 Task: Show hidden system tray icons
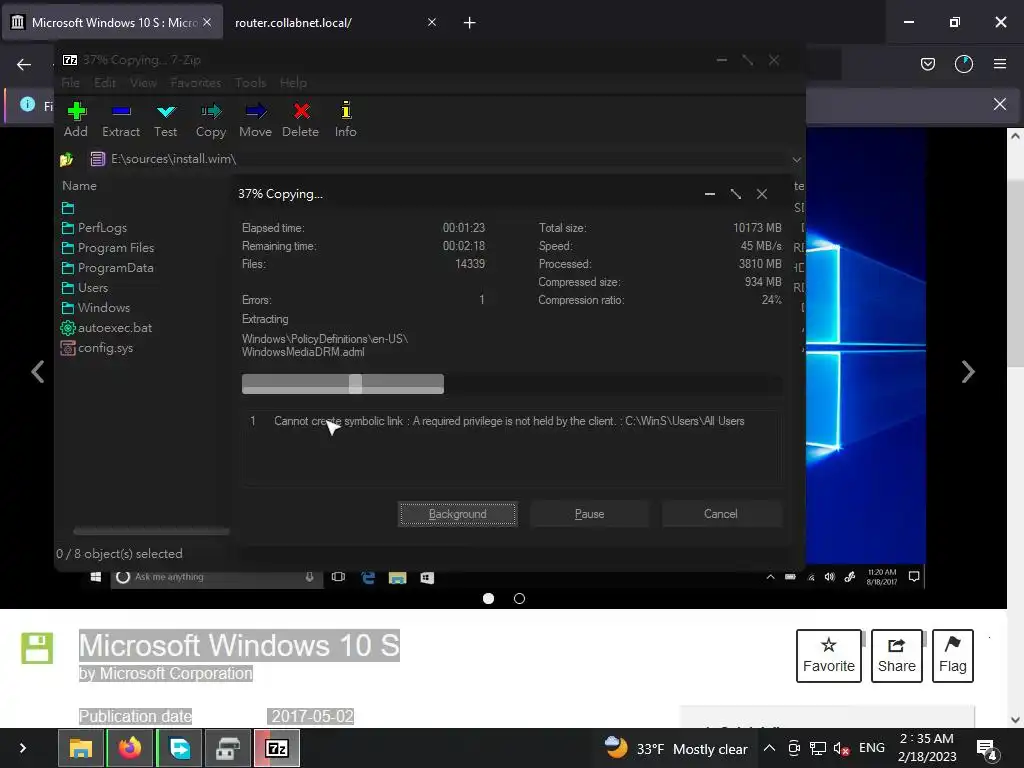click(769, 748)
